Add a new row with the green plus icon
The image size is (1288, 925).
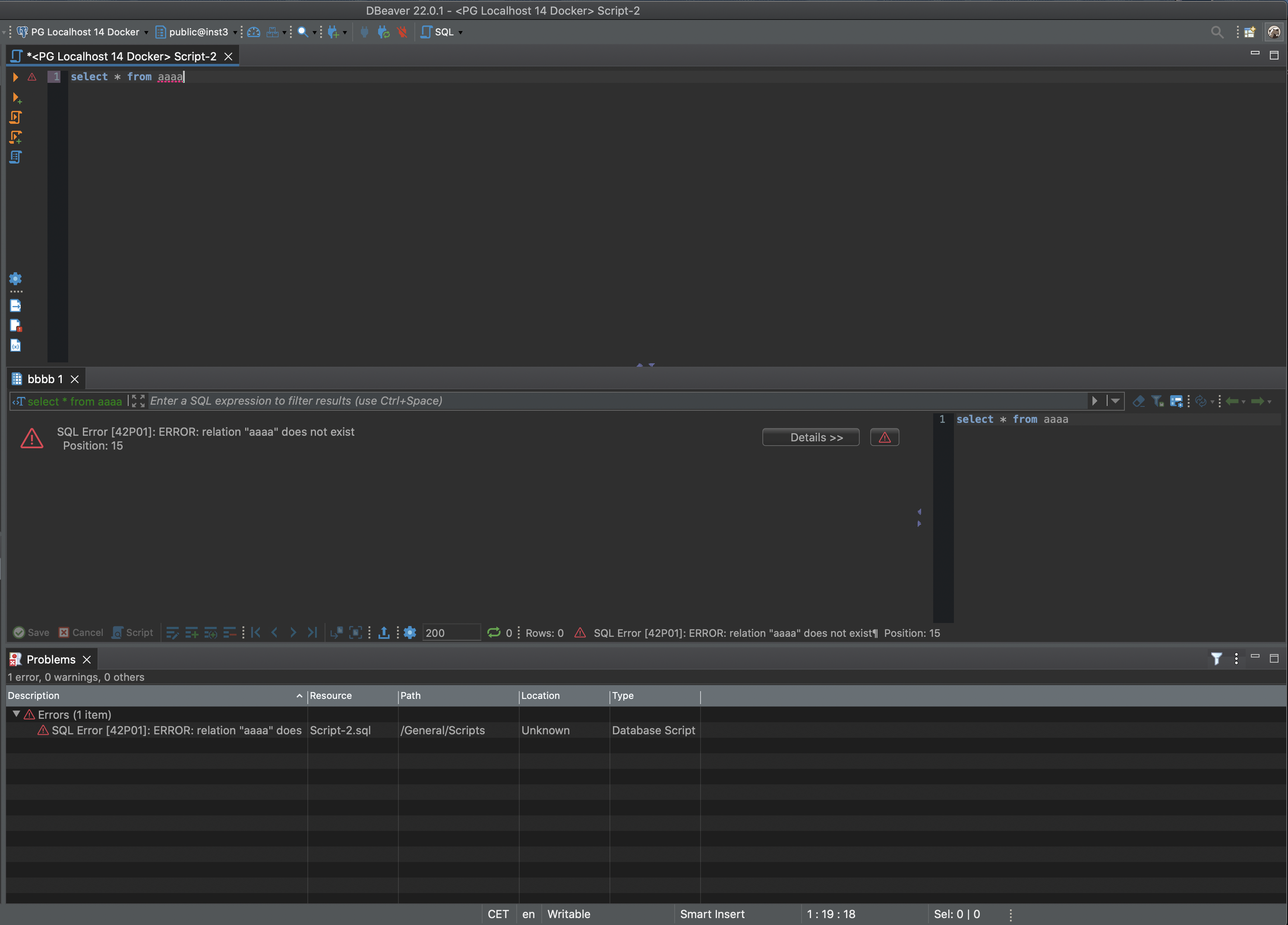click(191, 633)
